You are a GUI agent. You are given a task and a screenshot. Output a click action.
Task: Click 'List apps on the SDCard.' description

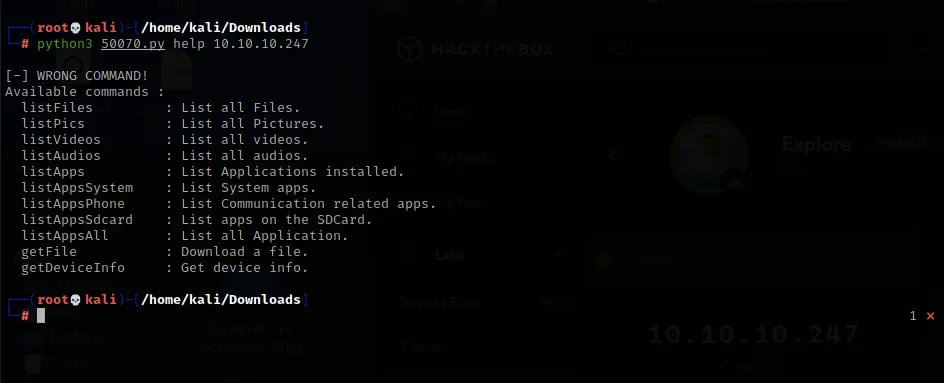[x=277, y=220]
